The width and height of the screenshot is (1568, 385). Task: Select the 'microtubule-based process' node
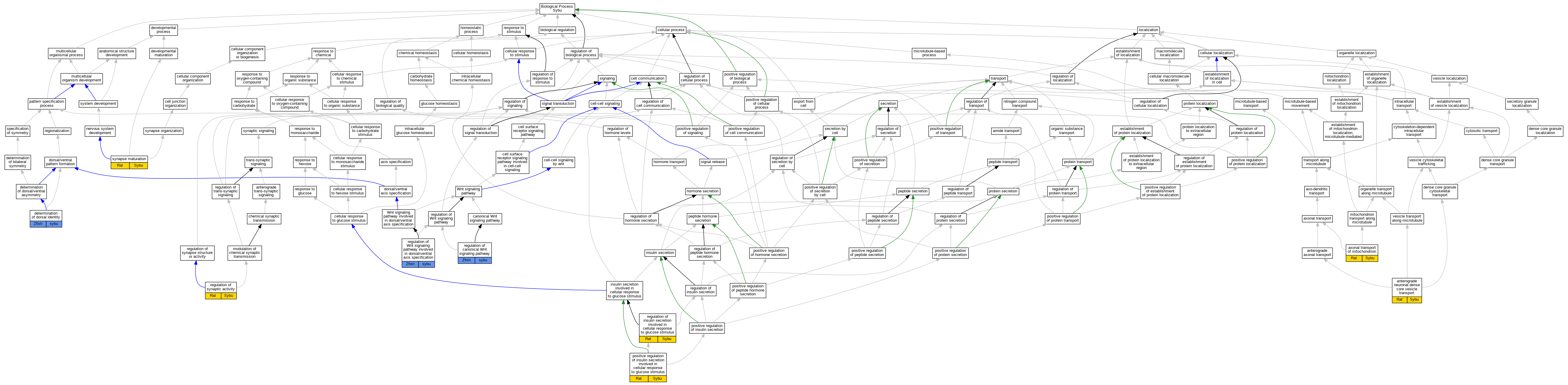click(x=929, y=54)
